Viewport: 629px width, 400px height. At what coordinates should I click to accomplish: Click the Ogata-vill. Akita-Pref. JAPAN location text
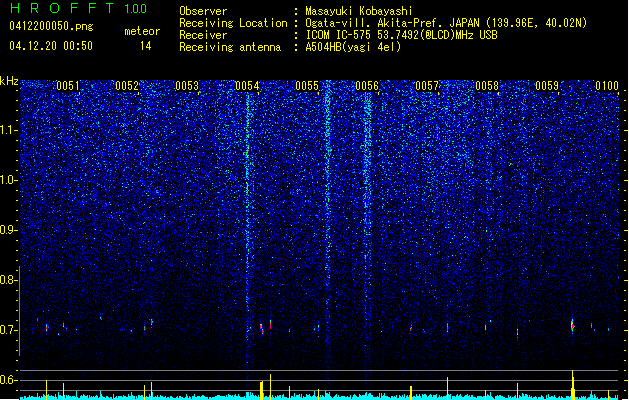click(x=446, y=23)
